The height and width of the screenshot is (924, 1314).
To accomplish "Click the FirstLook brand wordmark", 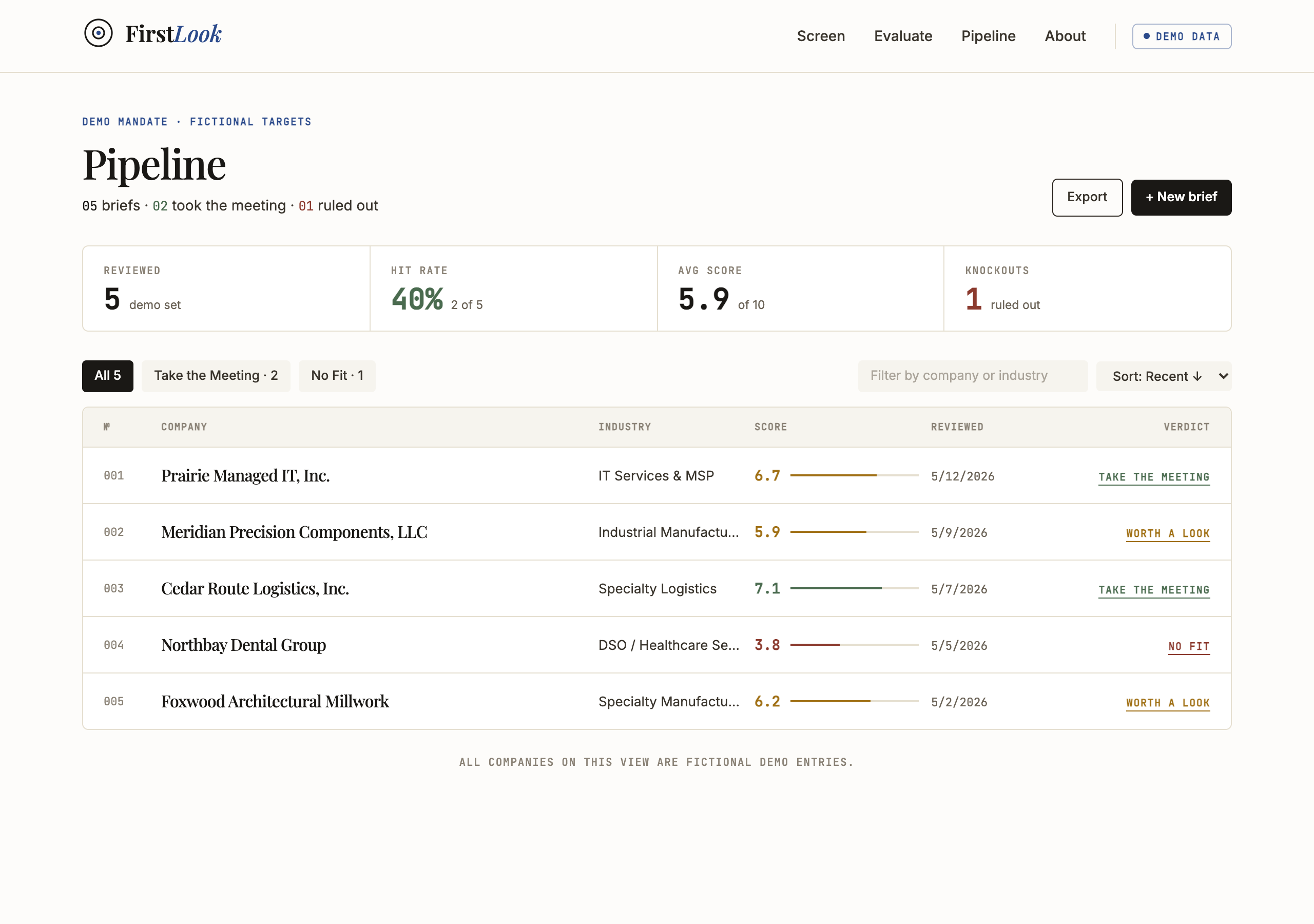I will 173,34.
